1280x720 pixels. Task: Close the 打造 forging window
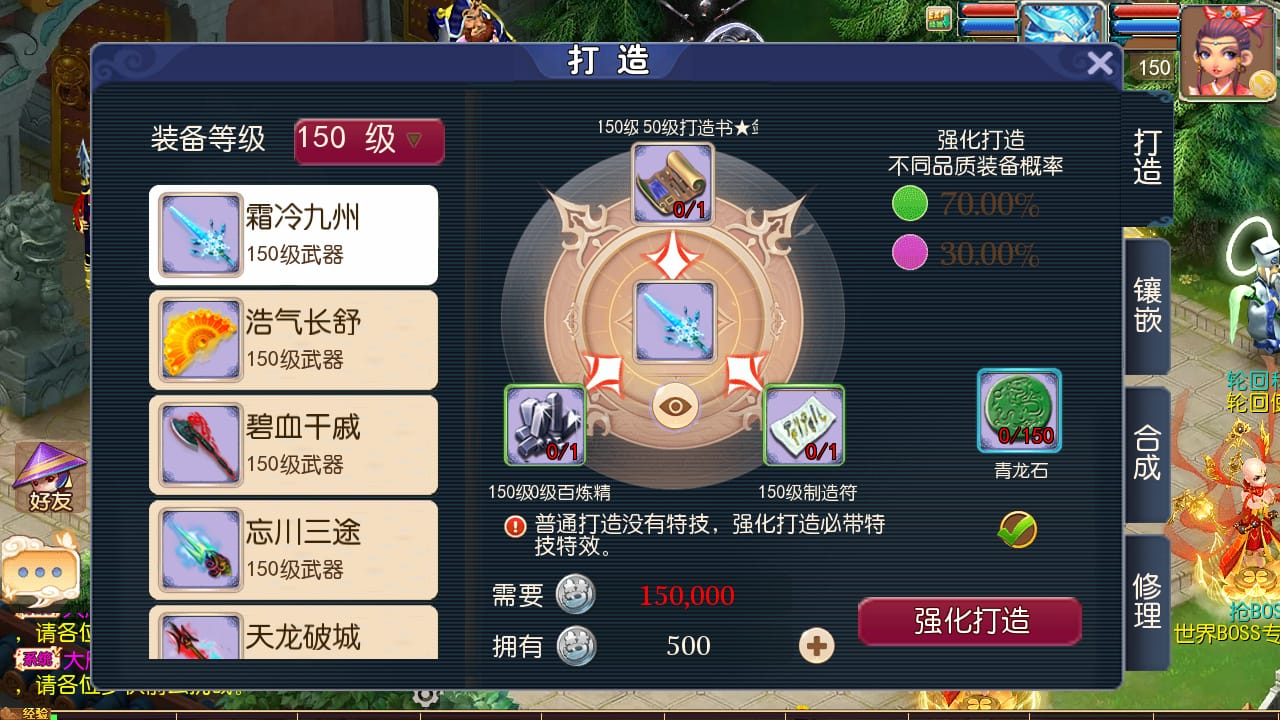pyautogui.click(x=1099, y=64)
